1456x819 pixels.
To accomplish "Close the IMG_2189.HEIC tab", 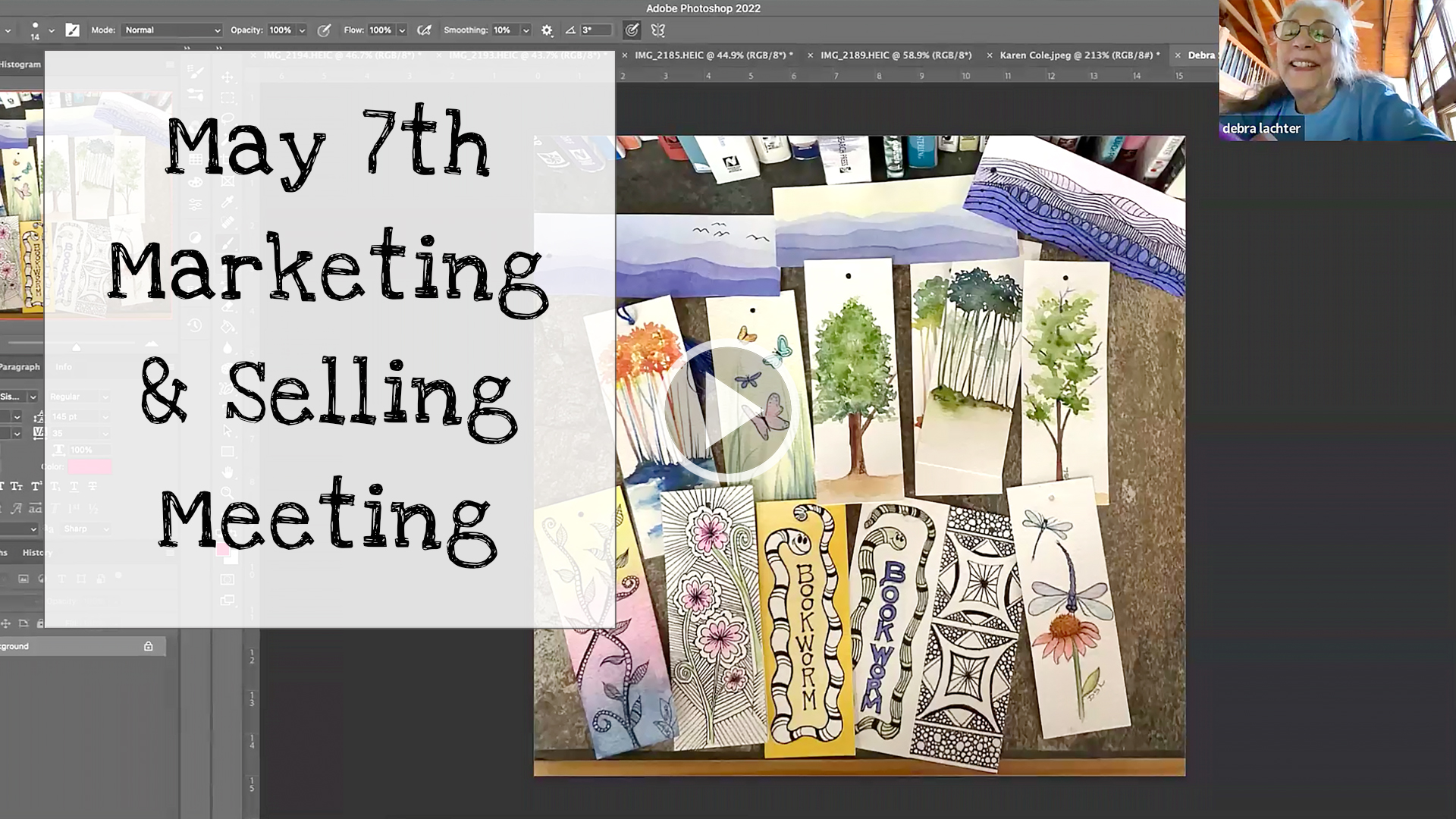I will [810, 55].
